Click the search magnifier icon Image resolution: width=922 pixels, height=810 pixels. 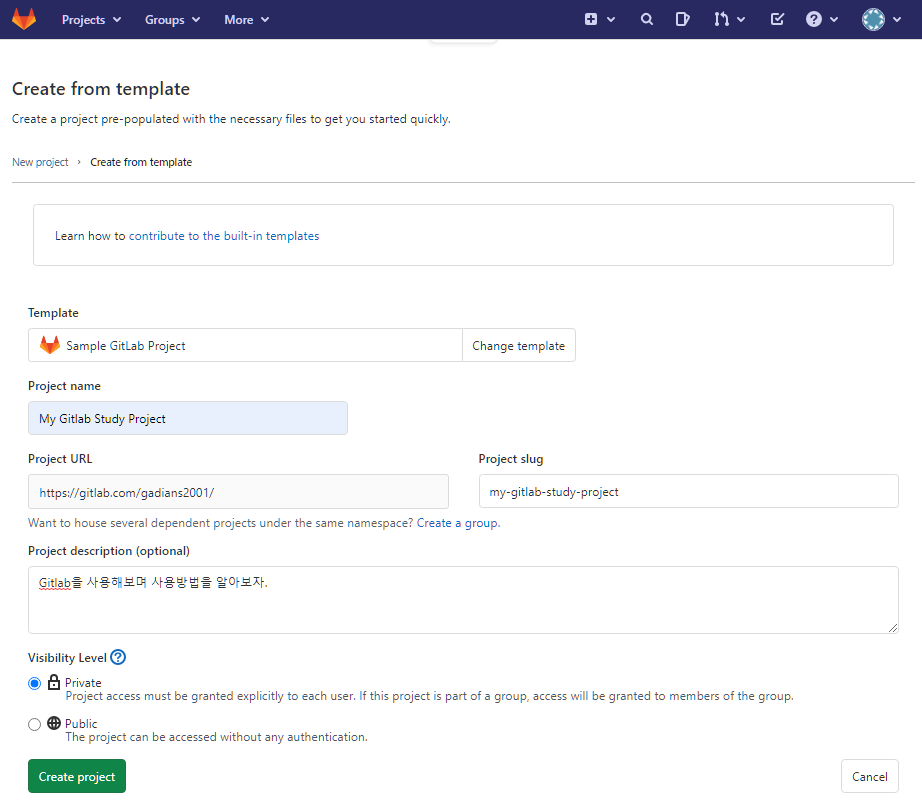point(646,19)
